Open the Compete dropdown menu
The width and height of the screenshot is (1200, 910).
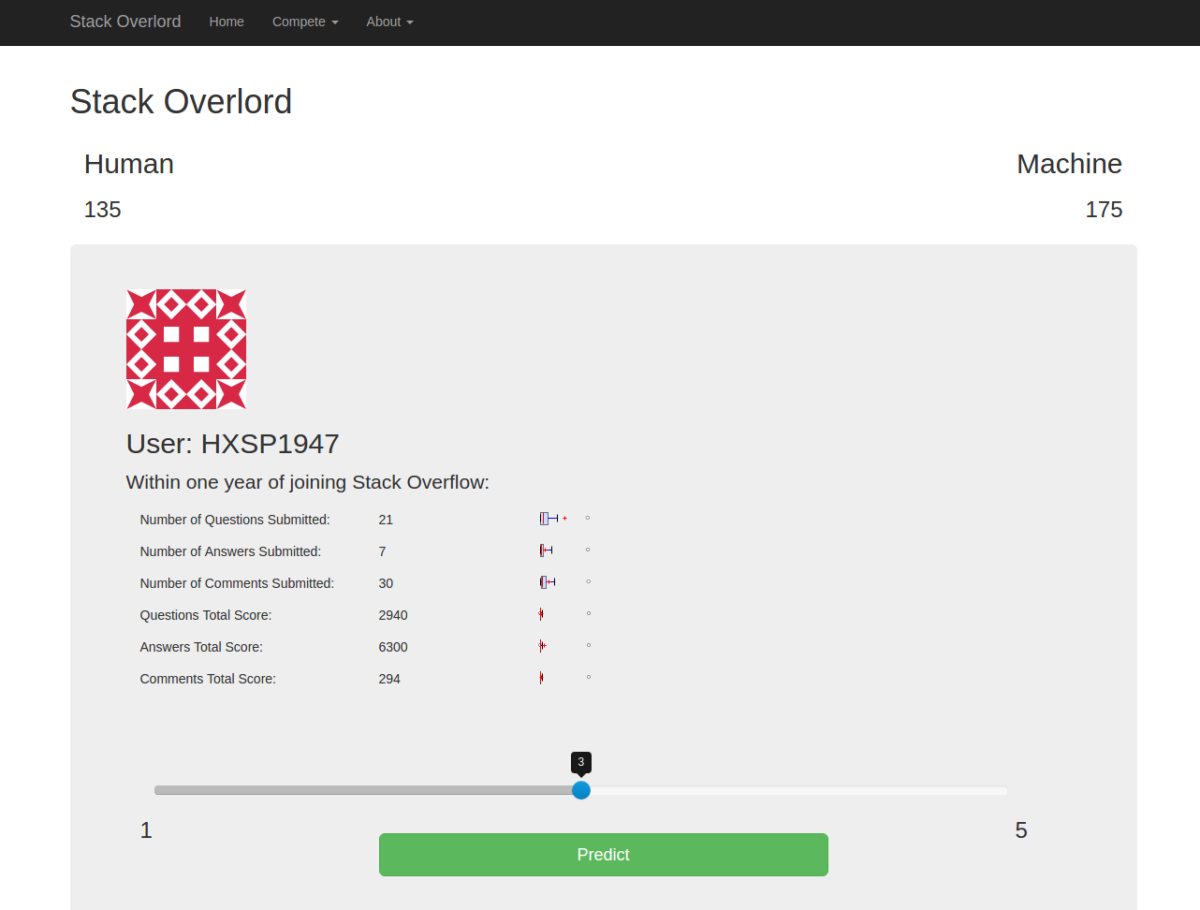coord(305,21)
